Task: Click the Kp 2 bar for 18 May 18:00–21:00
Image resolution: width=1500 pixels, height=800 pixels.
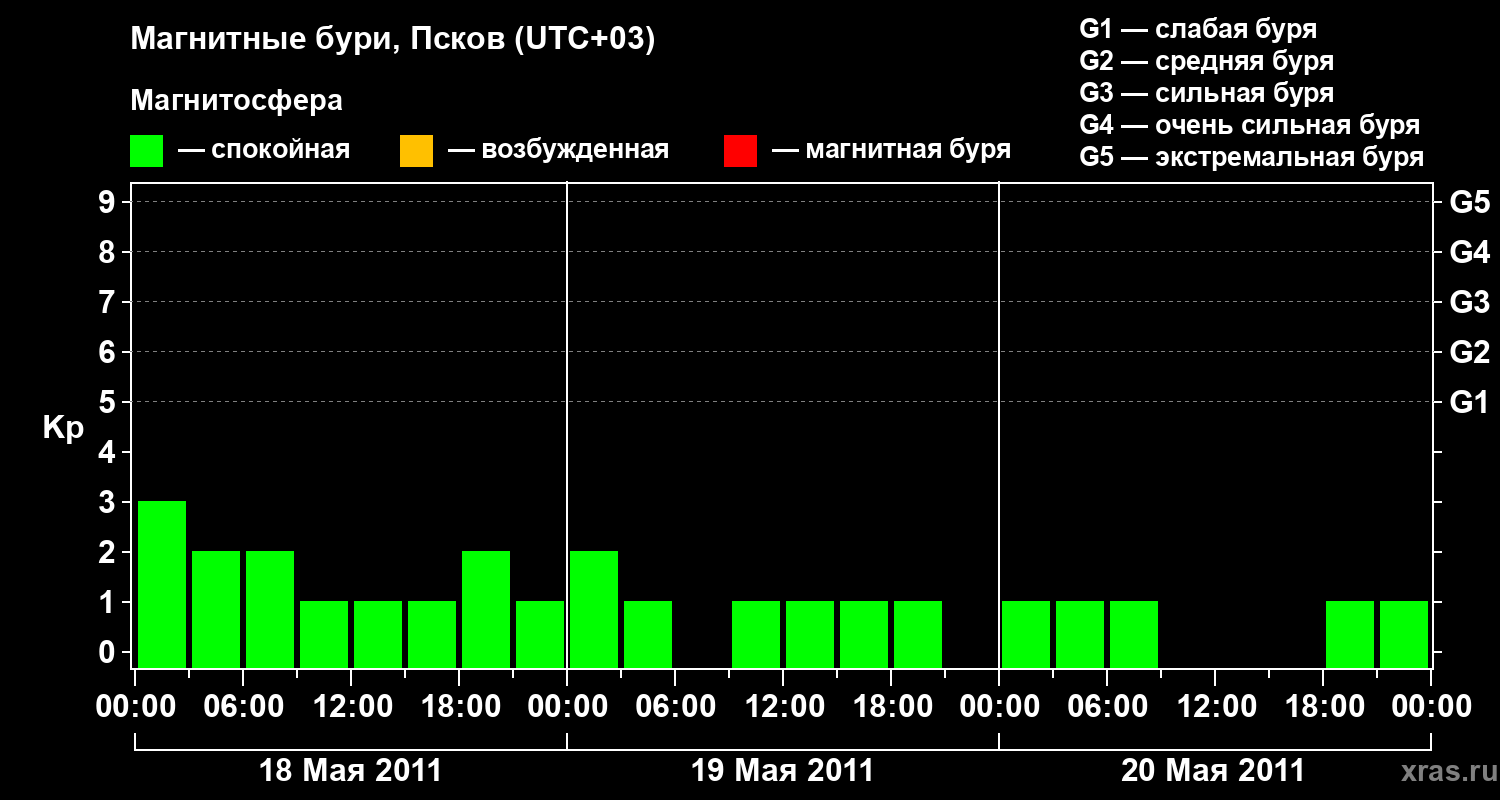Action: point(486,609)
